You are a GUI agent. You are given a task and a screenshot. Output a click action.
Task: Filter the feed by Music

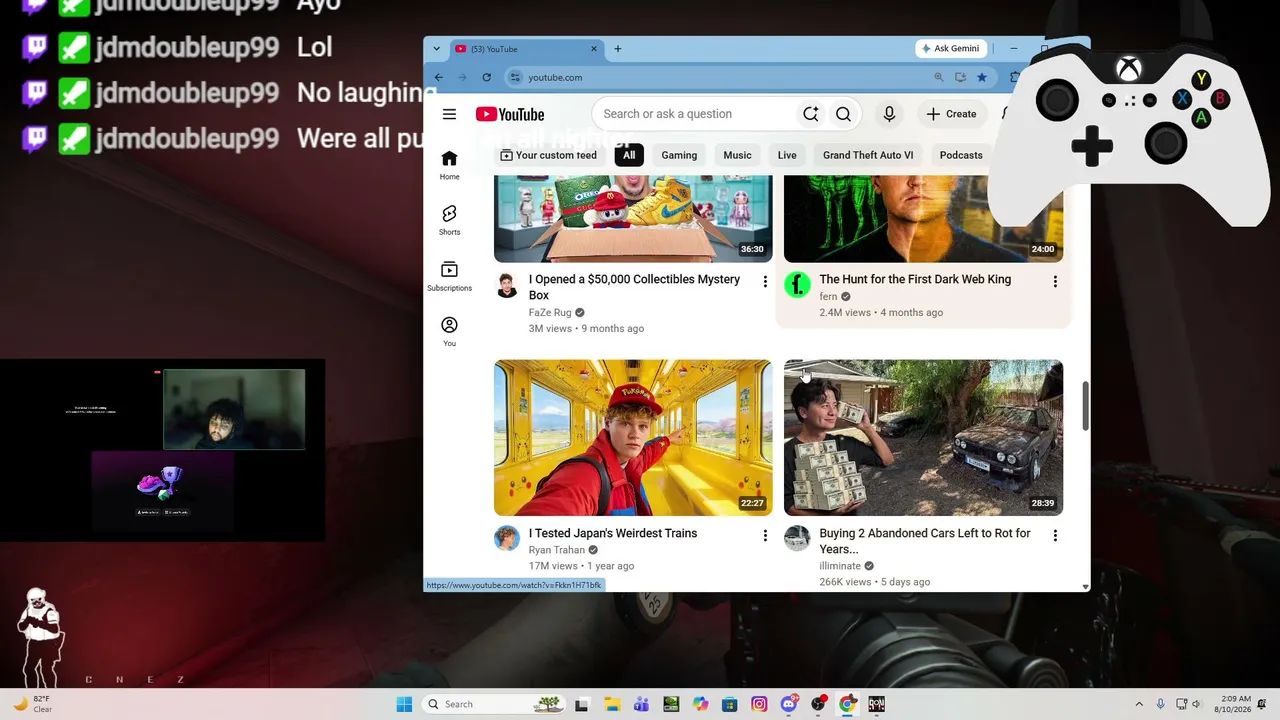737,155
